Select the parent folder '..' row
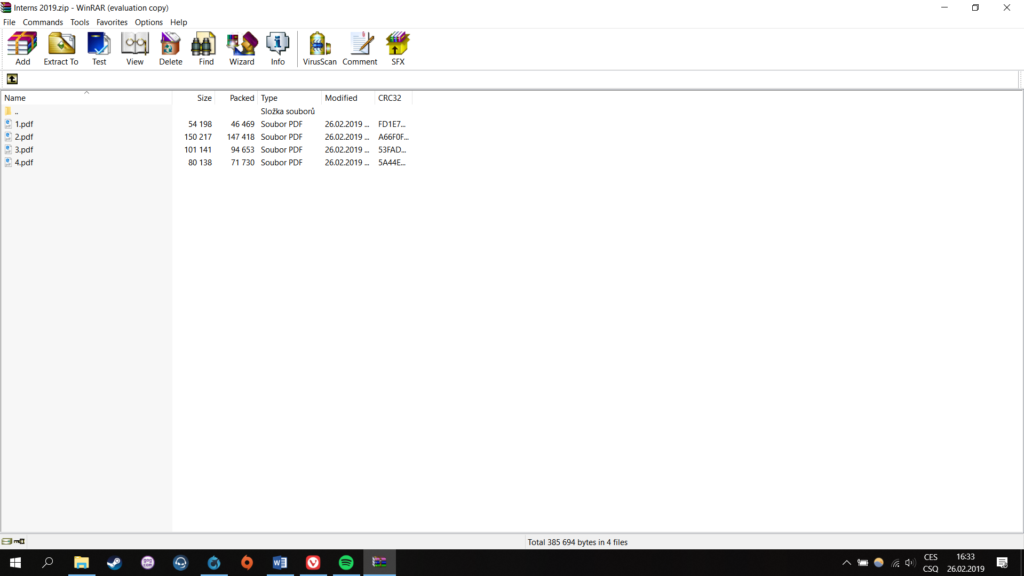 point(206,111)
